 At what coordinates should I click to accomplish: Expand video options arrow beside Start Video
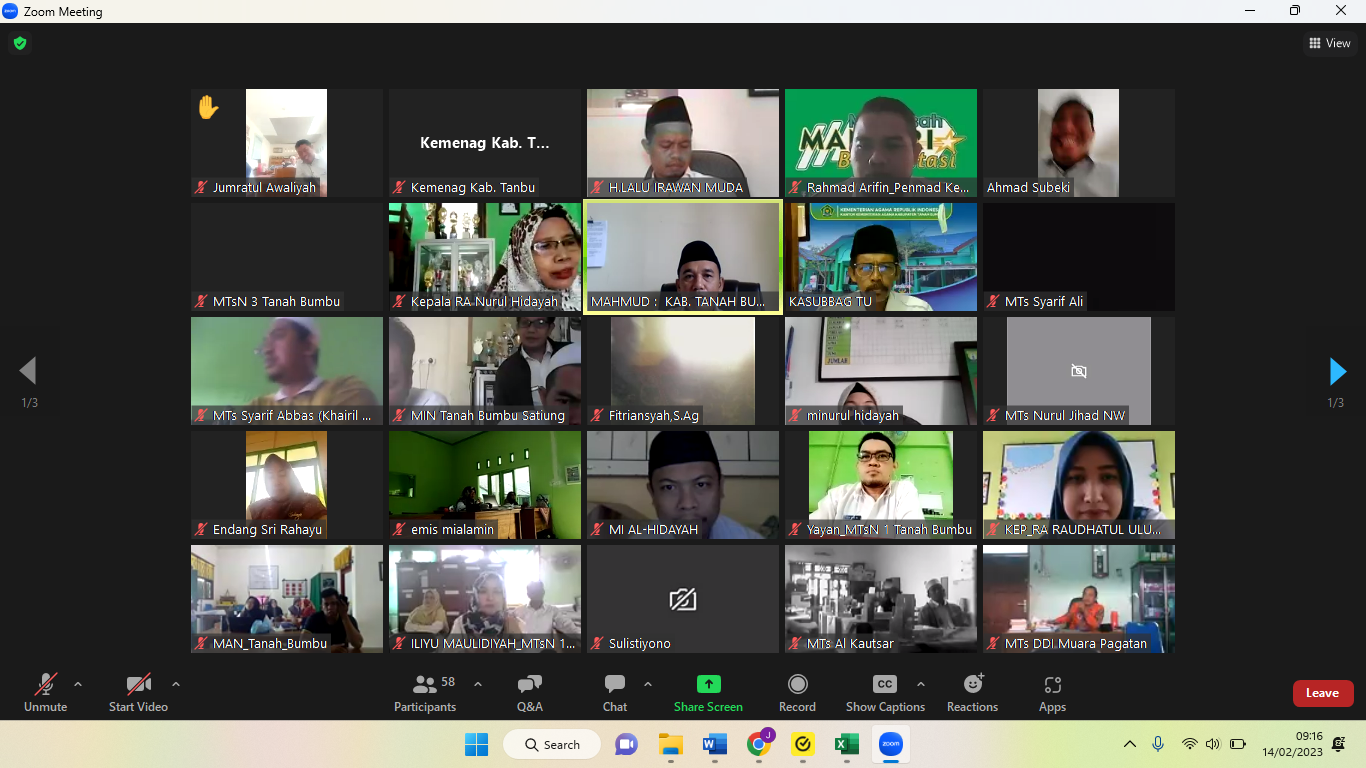[x=176, y=685]
